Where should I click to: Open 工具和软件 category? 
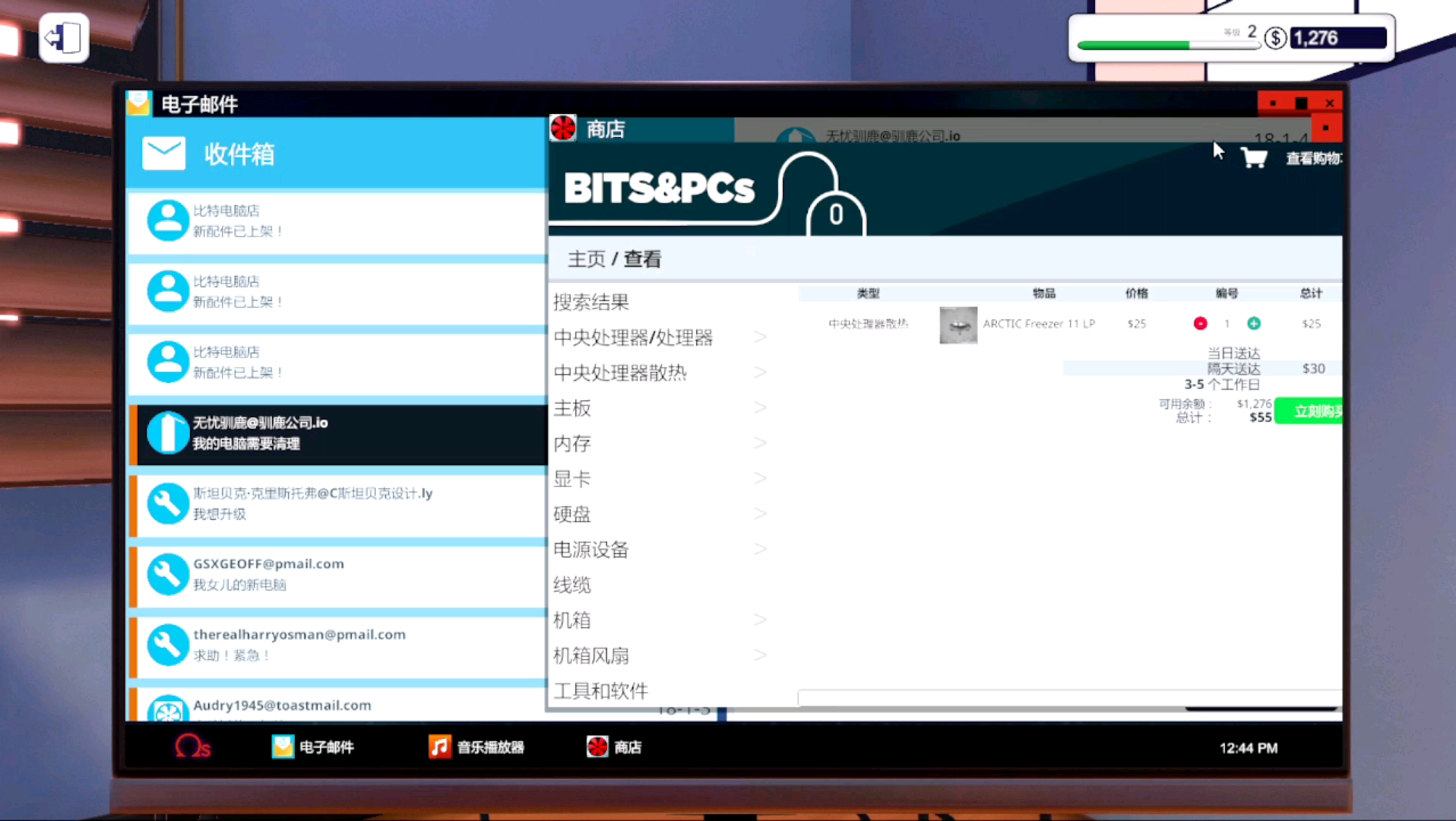click(601, 690)
